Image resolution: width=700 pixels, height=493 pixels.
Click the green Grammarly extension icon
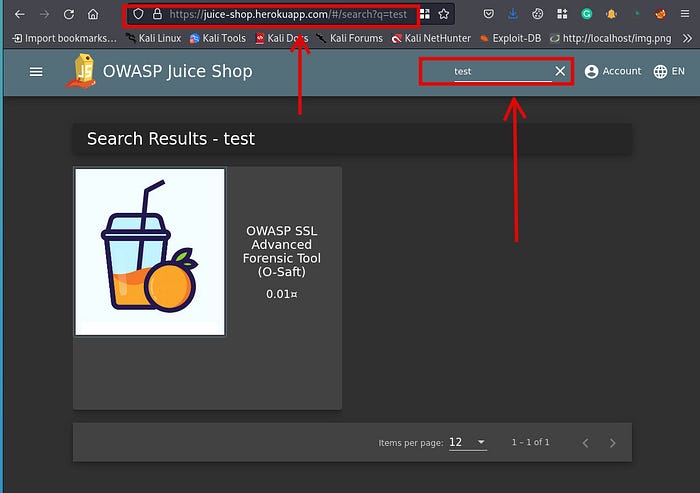(587, 14)
